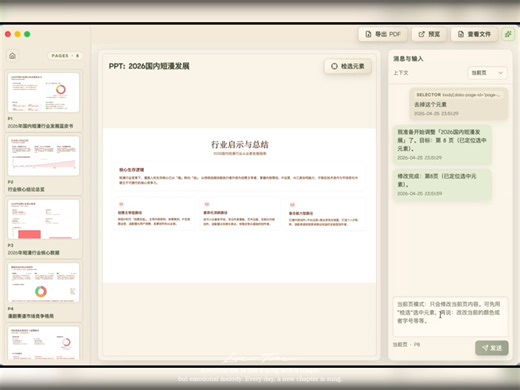520x390 pixels.
Task: Click the PPT title 2026国内短漫发展
Action: pos(149,66)
